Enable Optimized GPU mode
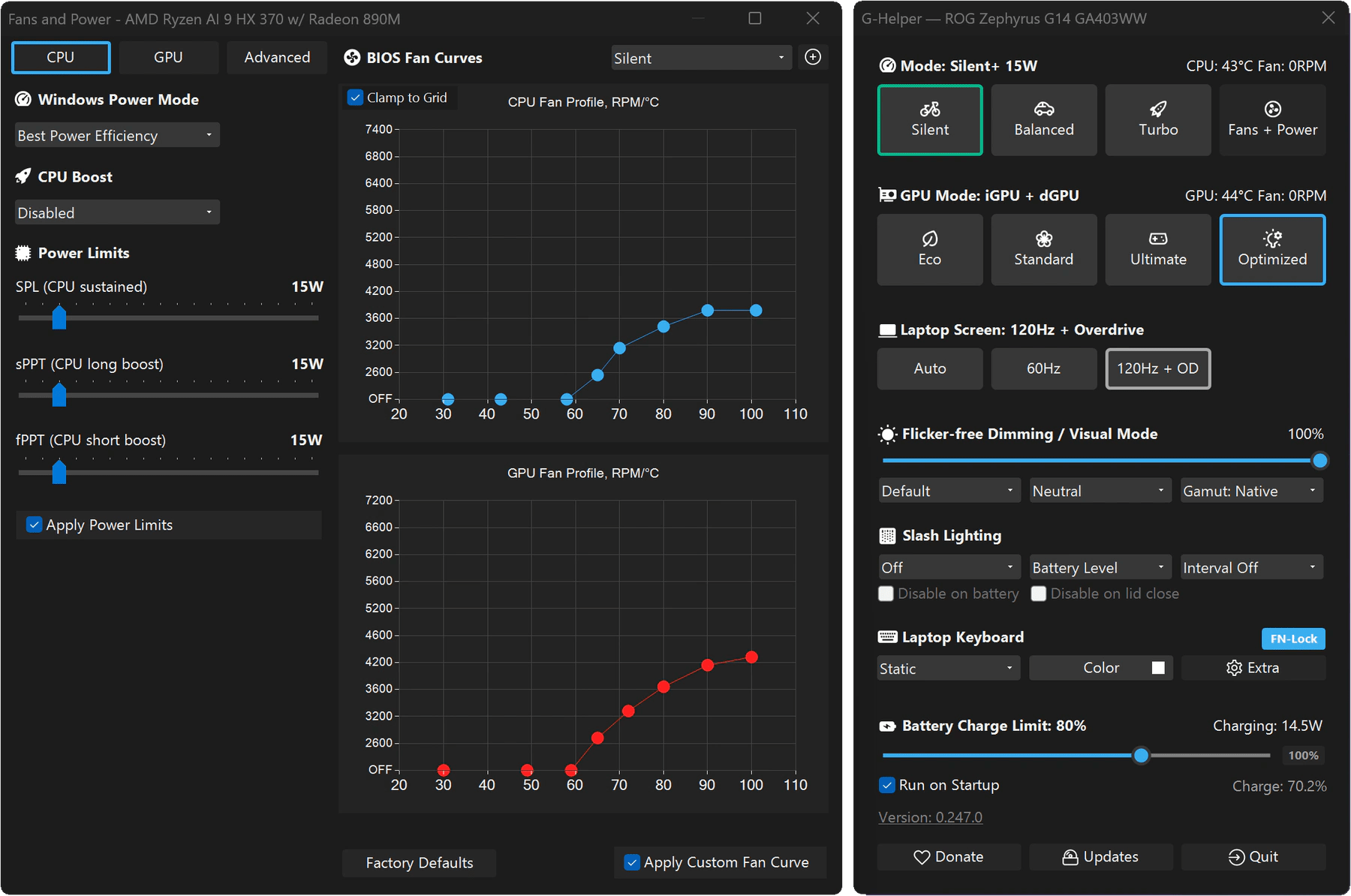1351x896 pixels. (1273, 250)
